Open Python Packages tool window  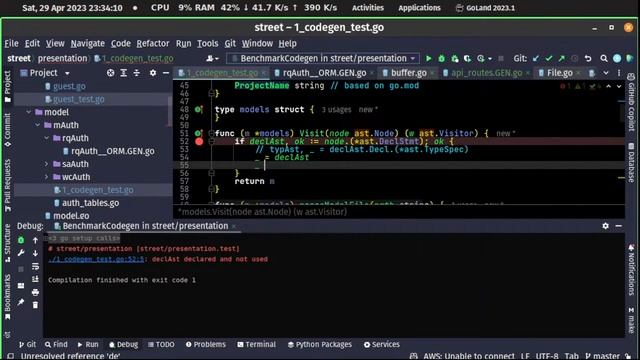(320, 344)
